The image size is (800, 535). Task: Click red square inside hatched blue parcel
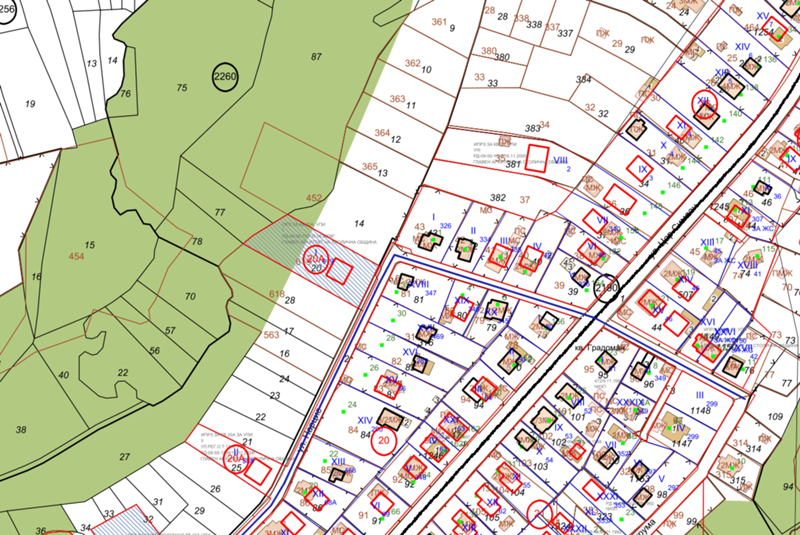(x=339, y=271)
